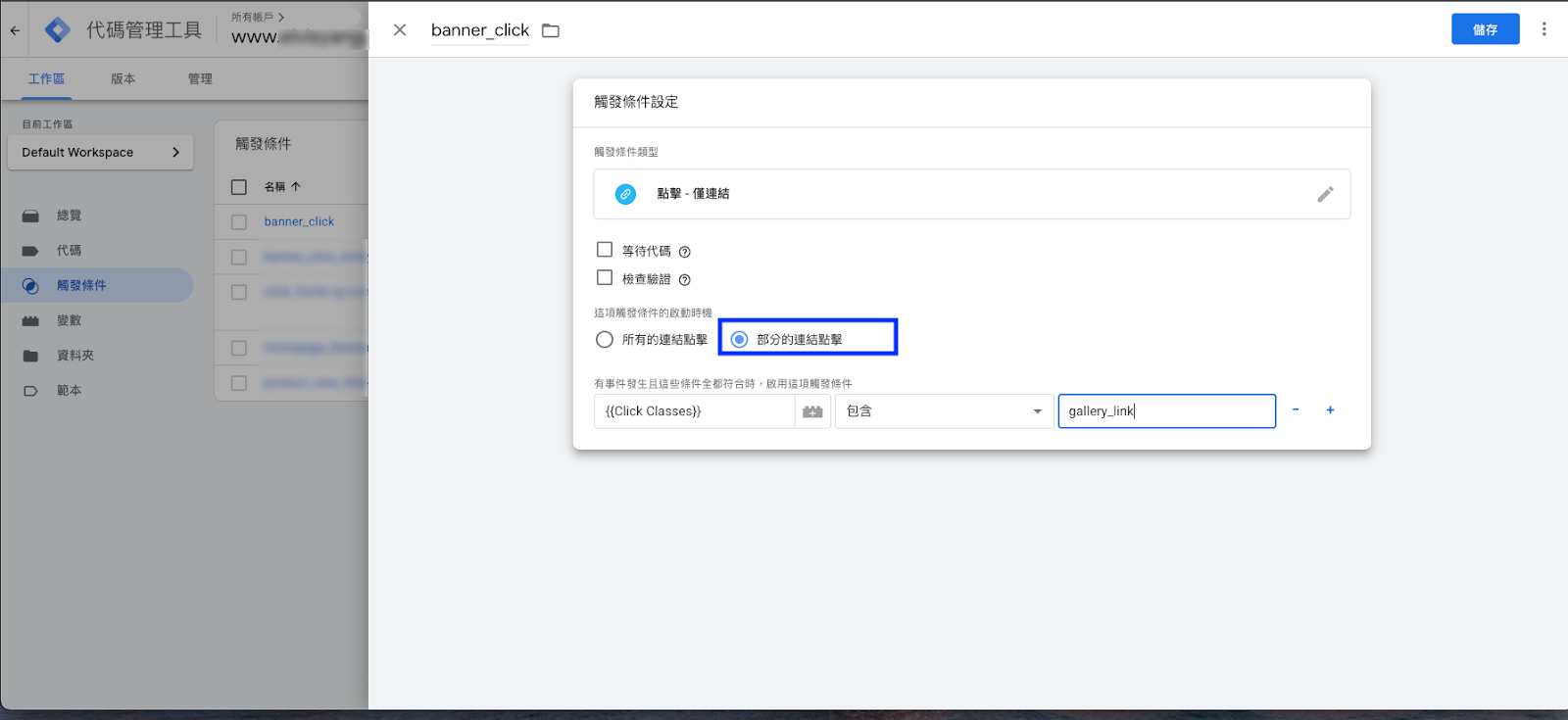Open the three-dot more options menu
The width and height of the screenshot is (1568, 720).
[1543, 29]
